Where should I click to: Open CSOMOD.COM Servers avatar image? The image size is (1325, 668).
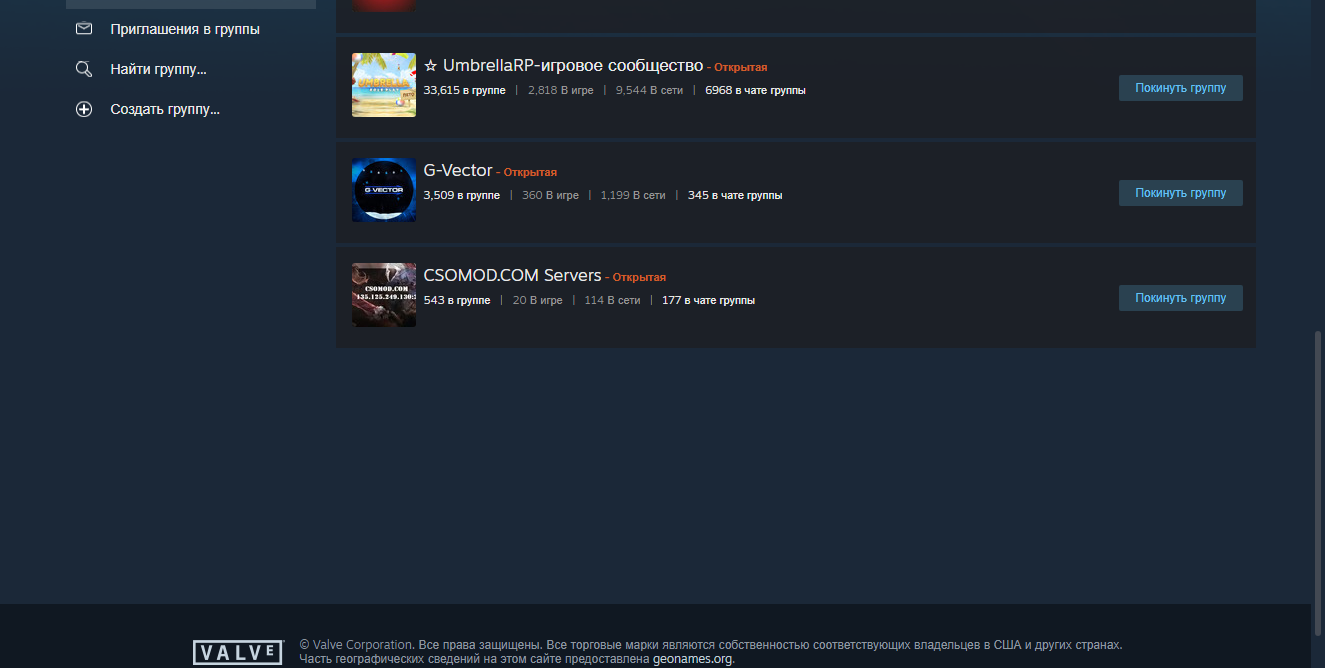[384, 295]
